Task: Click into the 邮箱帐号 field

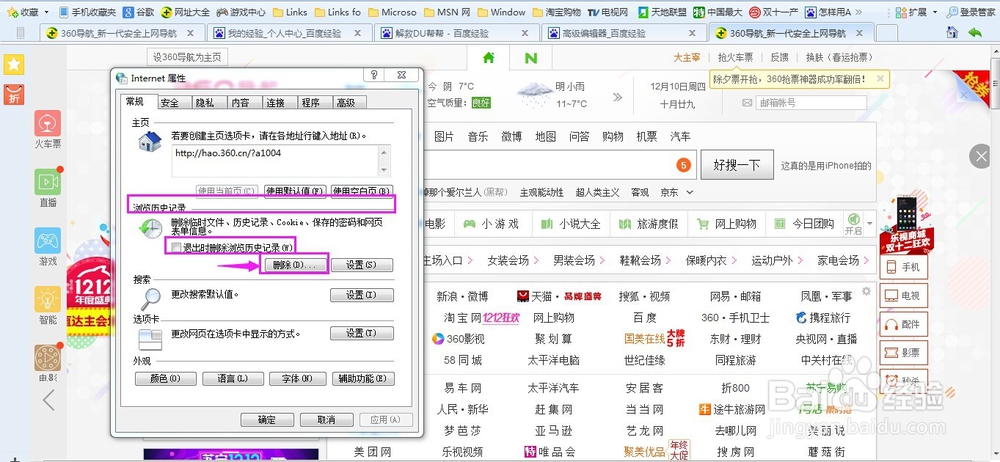Action: (811, 103)
